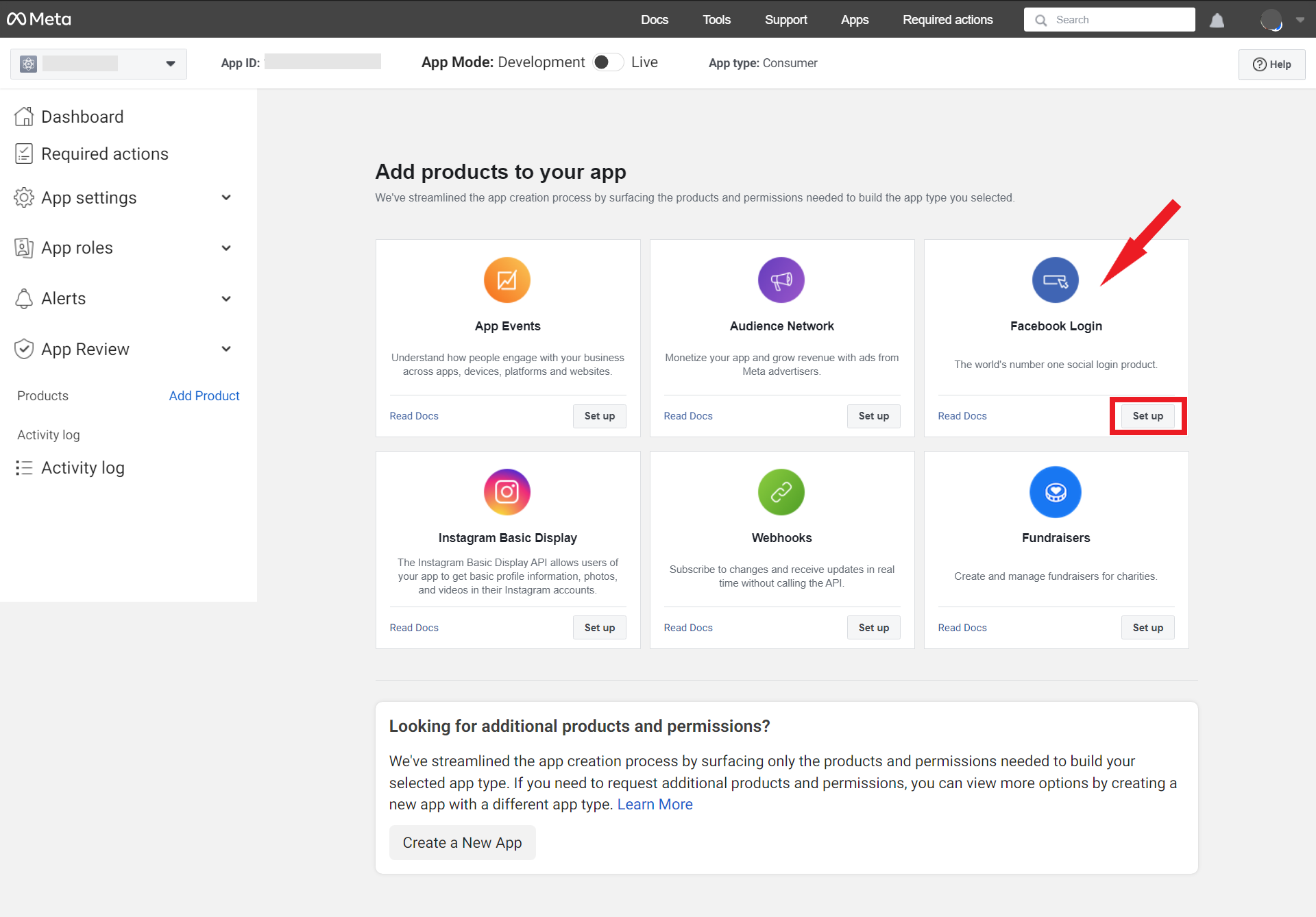This screenshot has height=917, width=1316.
Task: Click the Dashboard home icon in sidebar
Action: coord(24,116)
